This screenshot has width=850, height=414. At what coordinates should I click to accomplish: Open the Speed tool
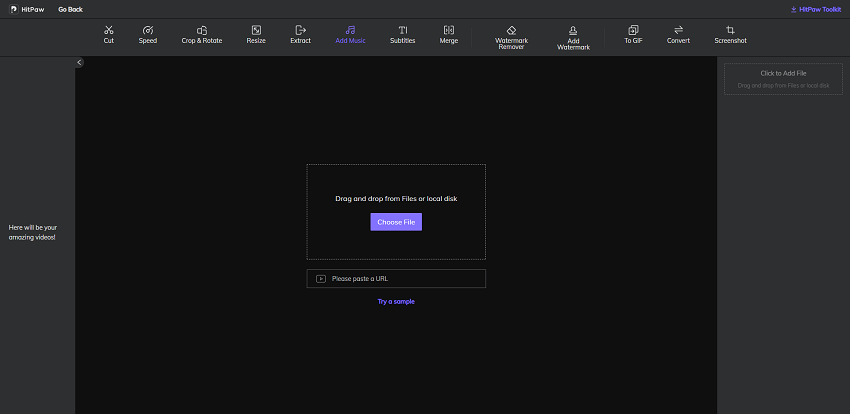coord(148,35)
